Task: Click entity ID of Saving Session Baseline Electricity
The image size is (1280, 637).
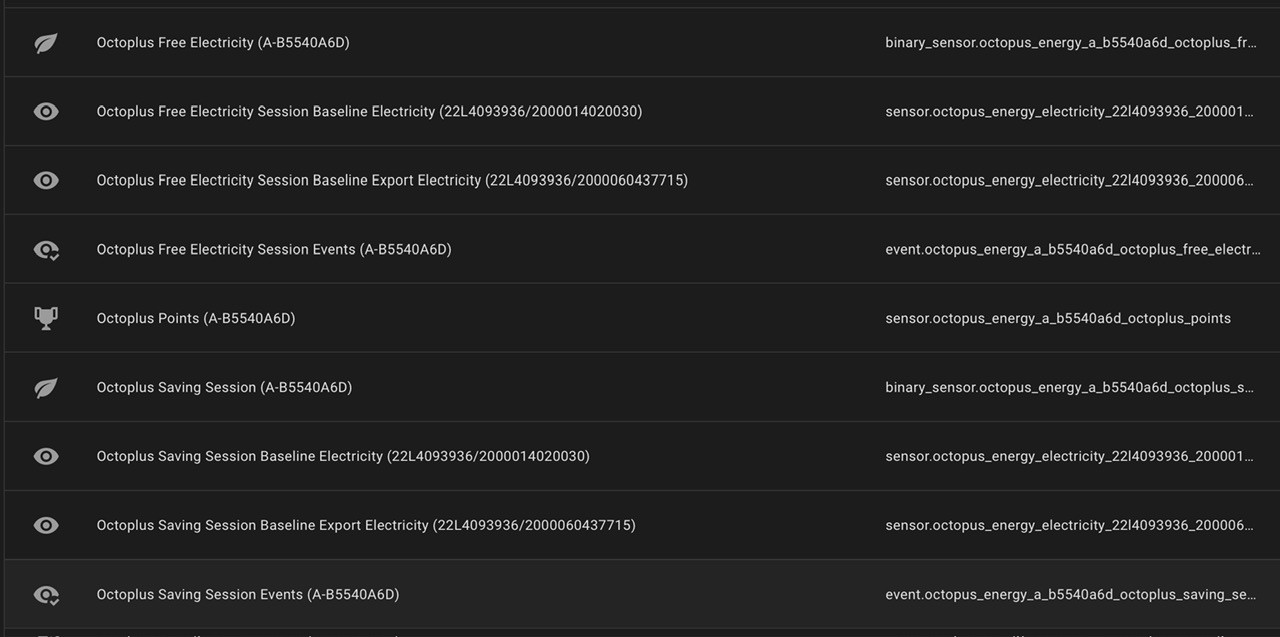Action: [x=1069, y=457]
